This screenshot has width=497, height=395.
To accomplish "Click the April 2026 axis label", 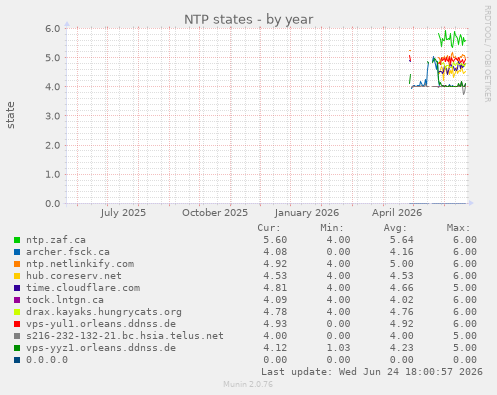I will [397, 213].
